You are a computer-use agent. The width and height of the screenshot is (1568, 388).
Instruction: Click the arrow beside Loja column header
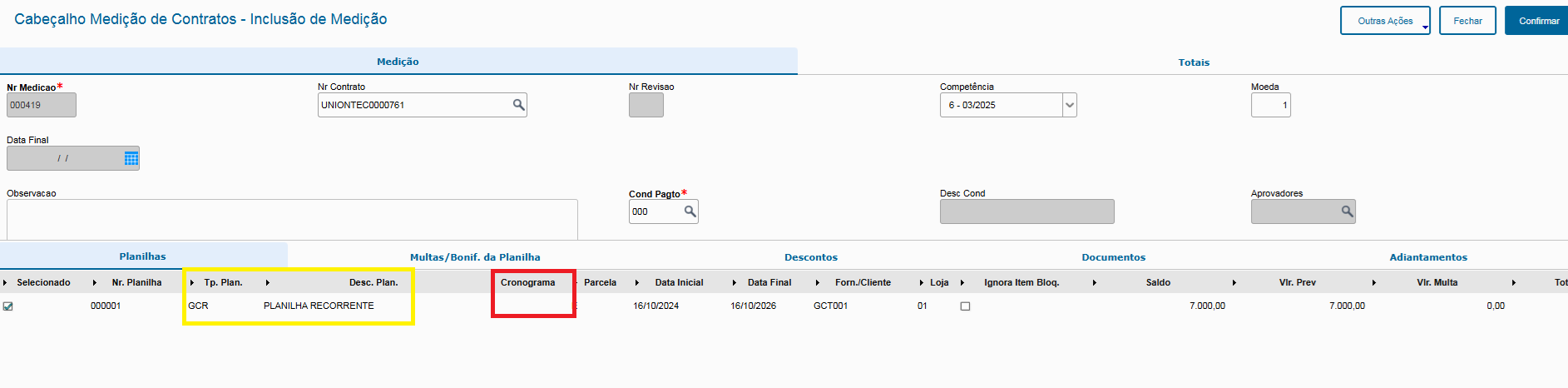922,283
